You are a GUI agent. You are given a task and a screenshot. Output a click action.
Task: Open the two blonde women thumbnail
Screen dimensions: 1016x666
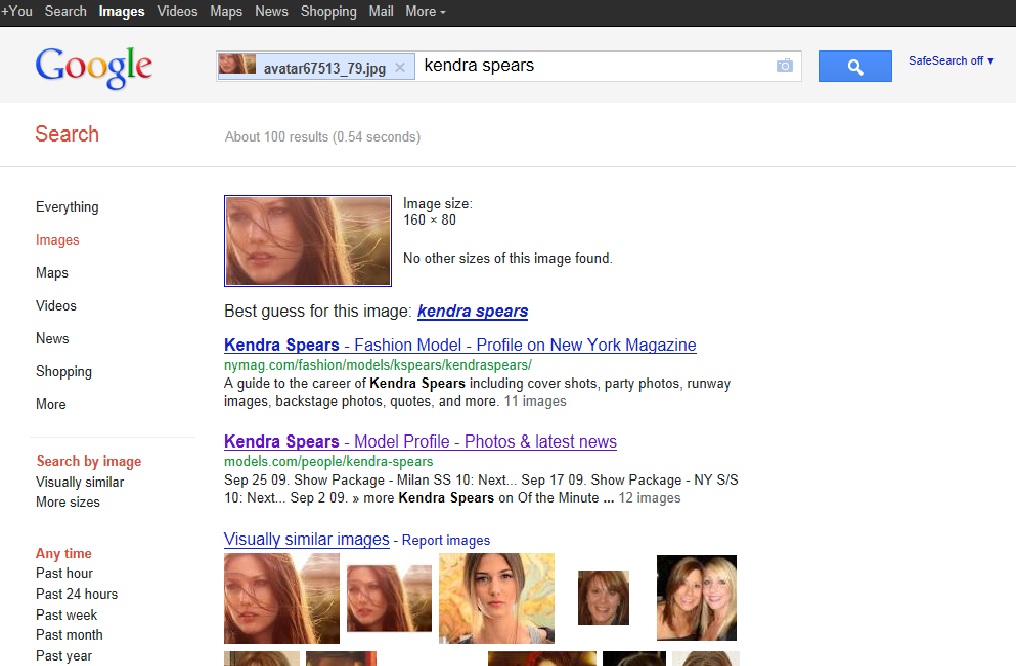tap(696, 598)
